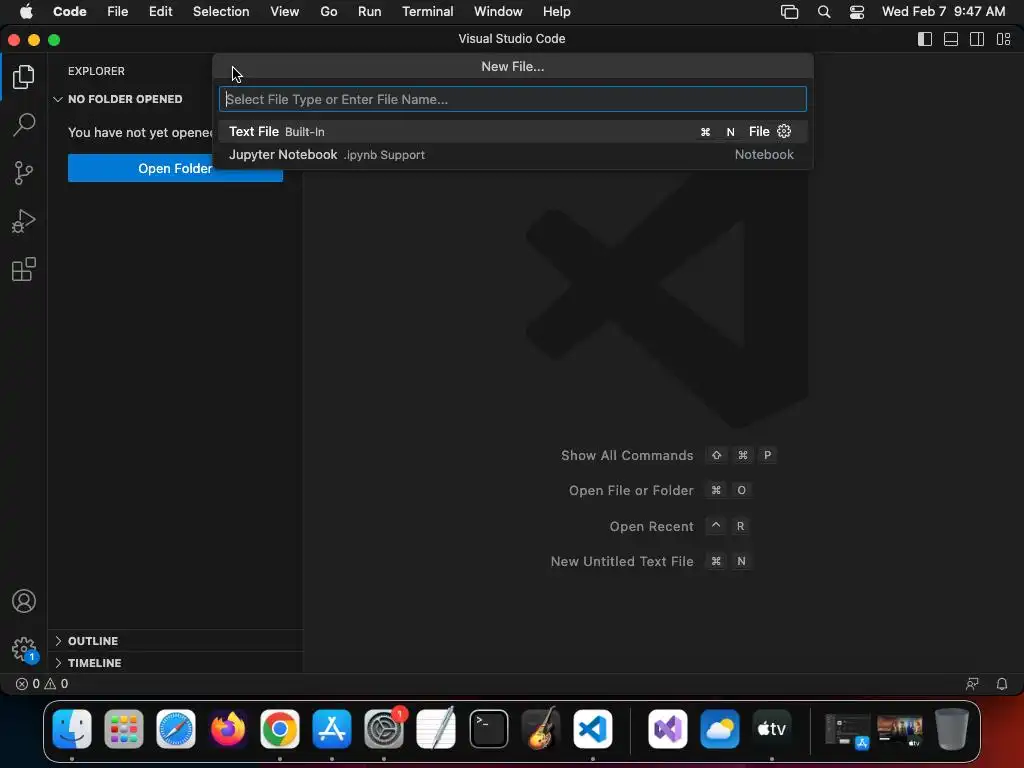1024x768 pixels.
Task: Open the Explorer view in activity bar
Action: click(24, 77)
